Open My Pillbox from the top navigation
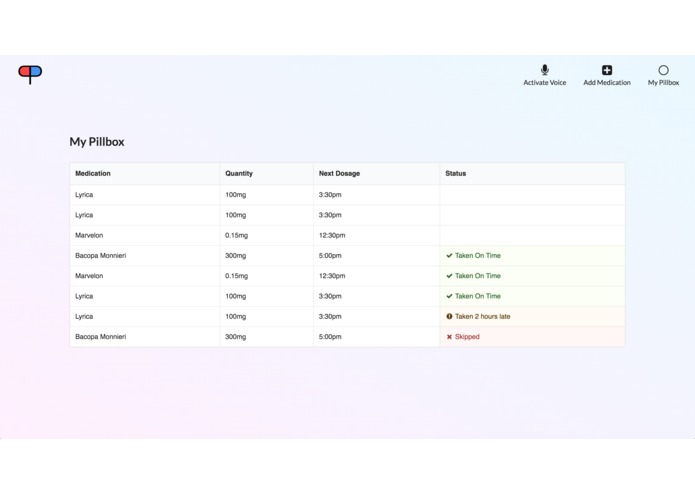Screen dimensions: 695x494 (x=663, y=75)
